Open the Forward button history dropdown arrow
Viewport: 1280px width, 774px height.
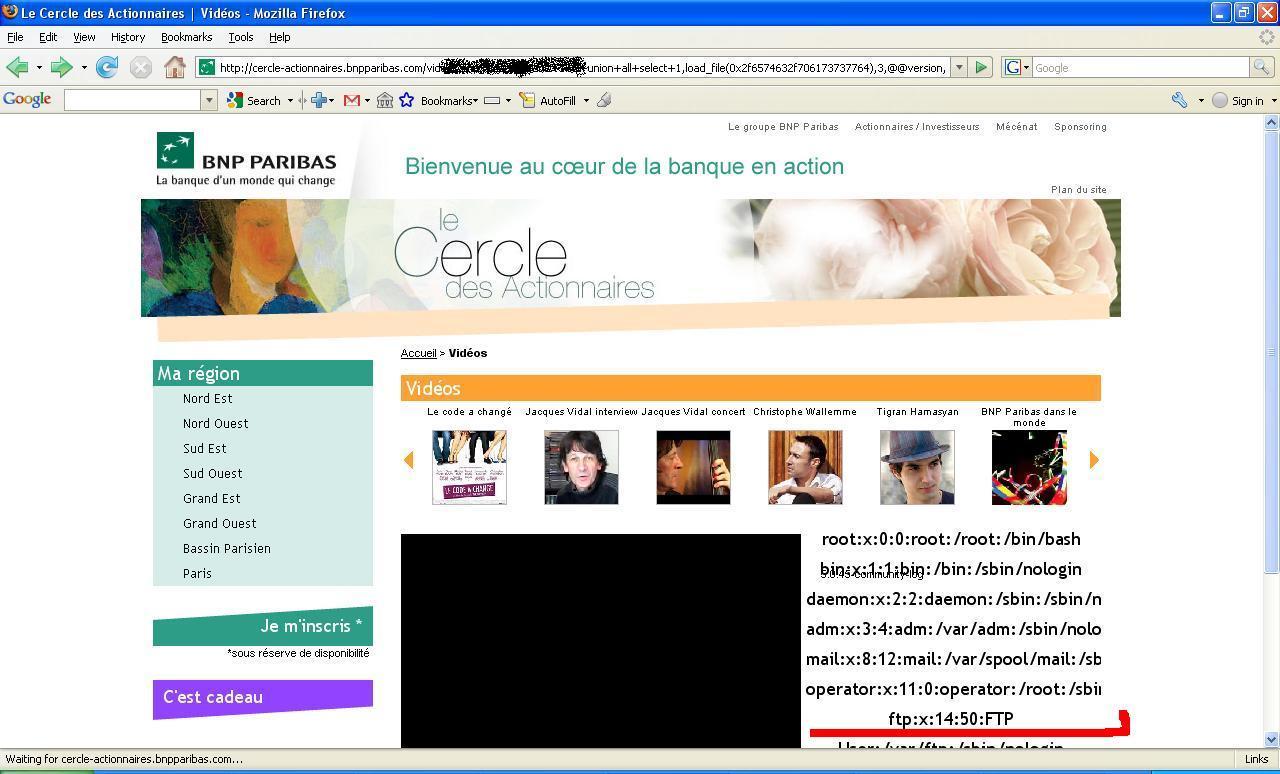click(84, 68)
